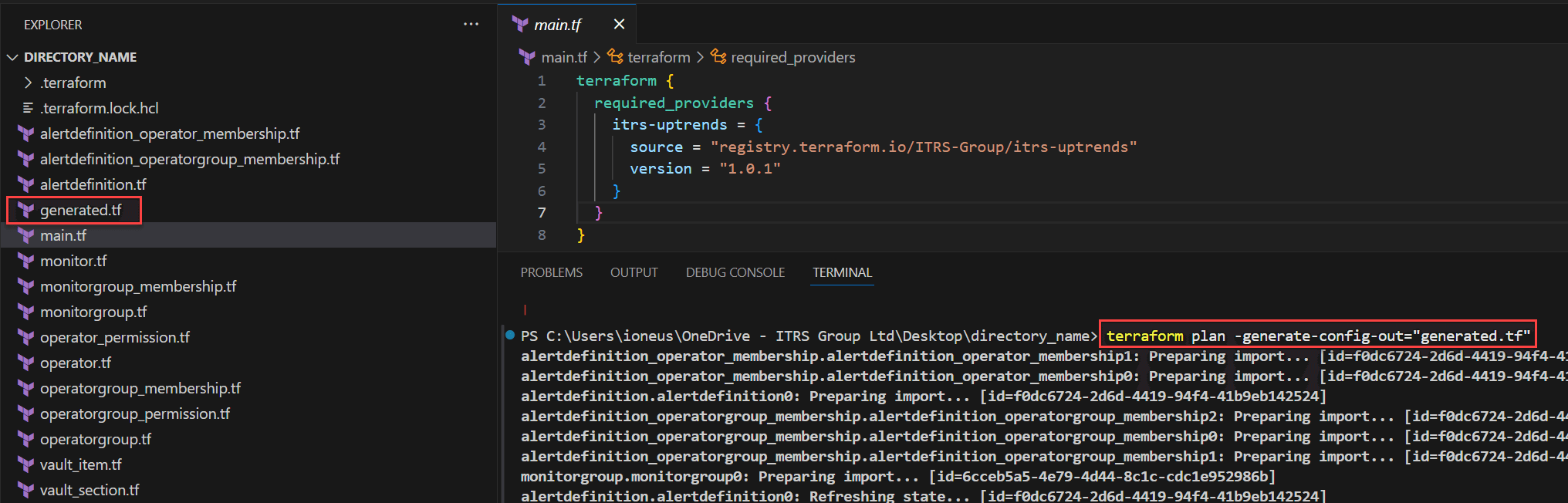1568x503 pixels.
Task: Click the lines icon beside .terraform.lock.hcl
Action: [x=29, y=108]
